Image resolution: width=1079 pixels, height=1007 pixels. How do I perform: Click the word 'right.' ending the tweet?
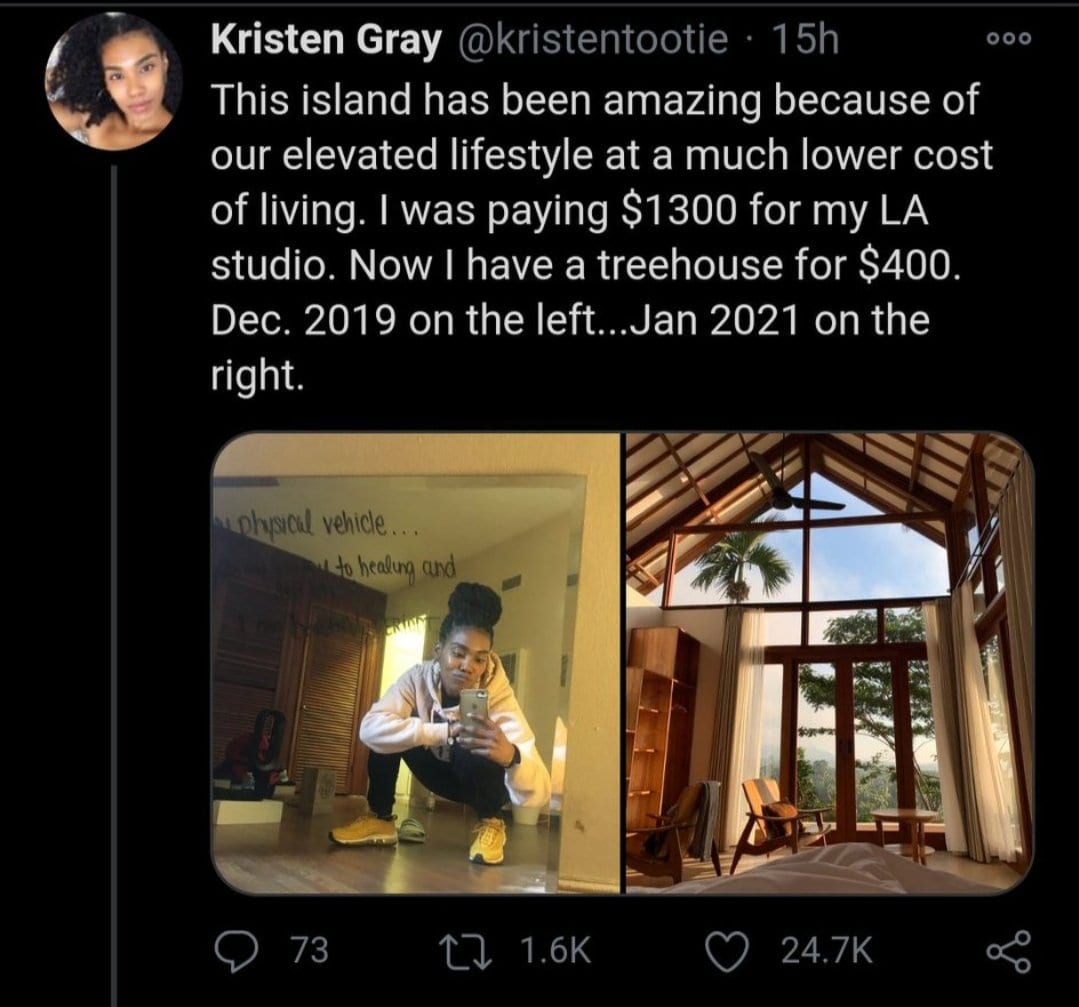257,375
